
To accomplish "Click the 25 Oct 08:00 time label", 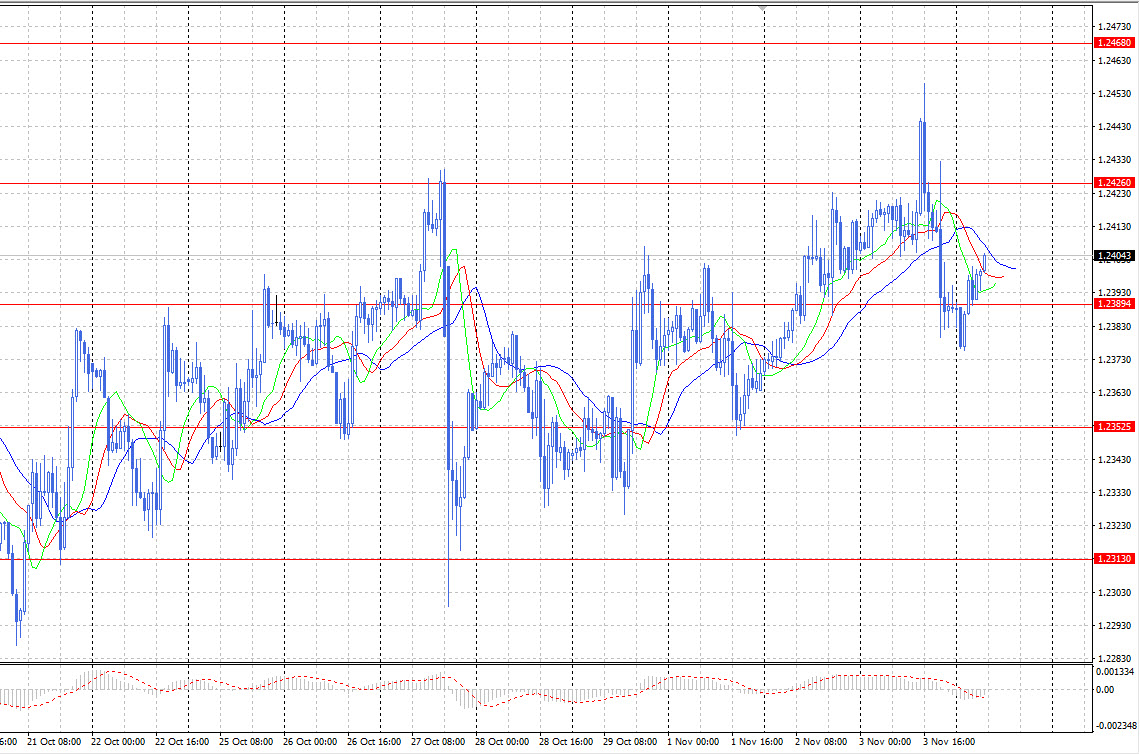I will [x=246, y=742].
